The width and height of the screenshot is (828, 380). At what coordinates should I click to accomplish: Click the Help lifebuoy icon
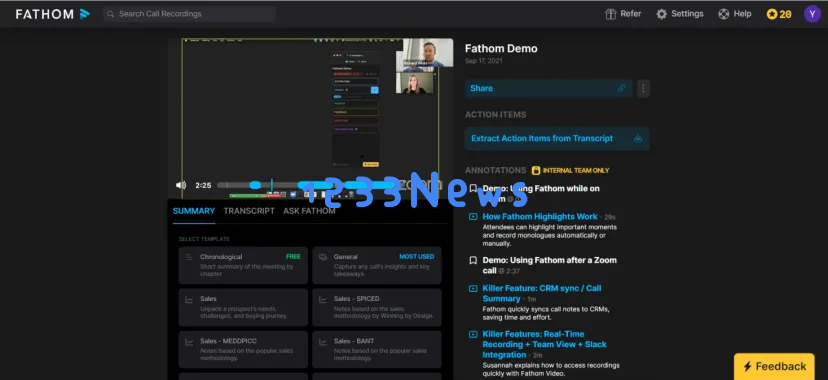coord(723,14)
